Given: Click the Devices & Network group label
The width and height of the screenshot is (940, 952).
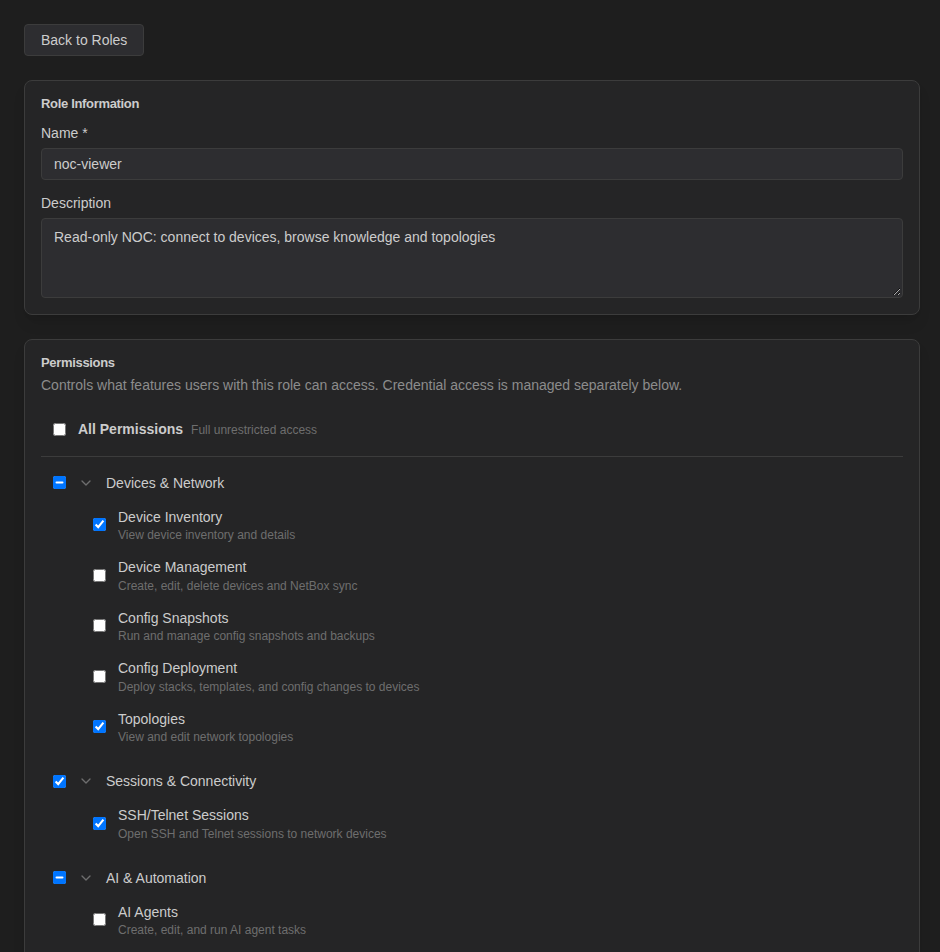Looking at the screenshot, I should click(x=165, y=483).
